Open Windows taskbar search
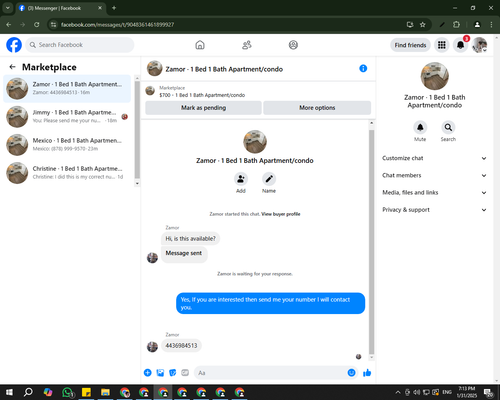 coord(28,392)
